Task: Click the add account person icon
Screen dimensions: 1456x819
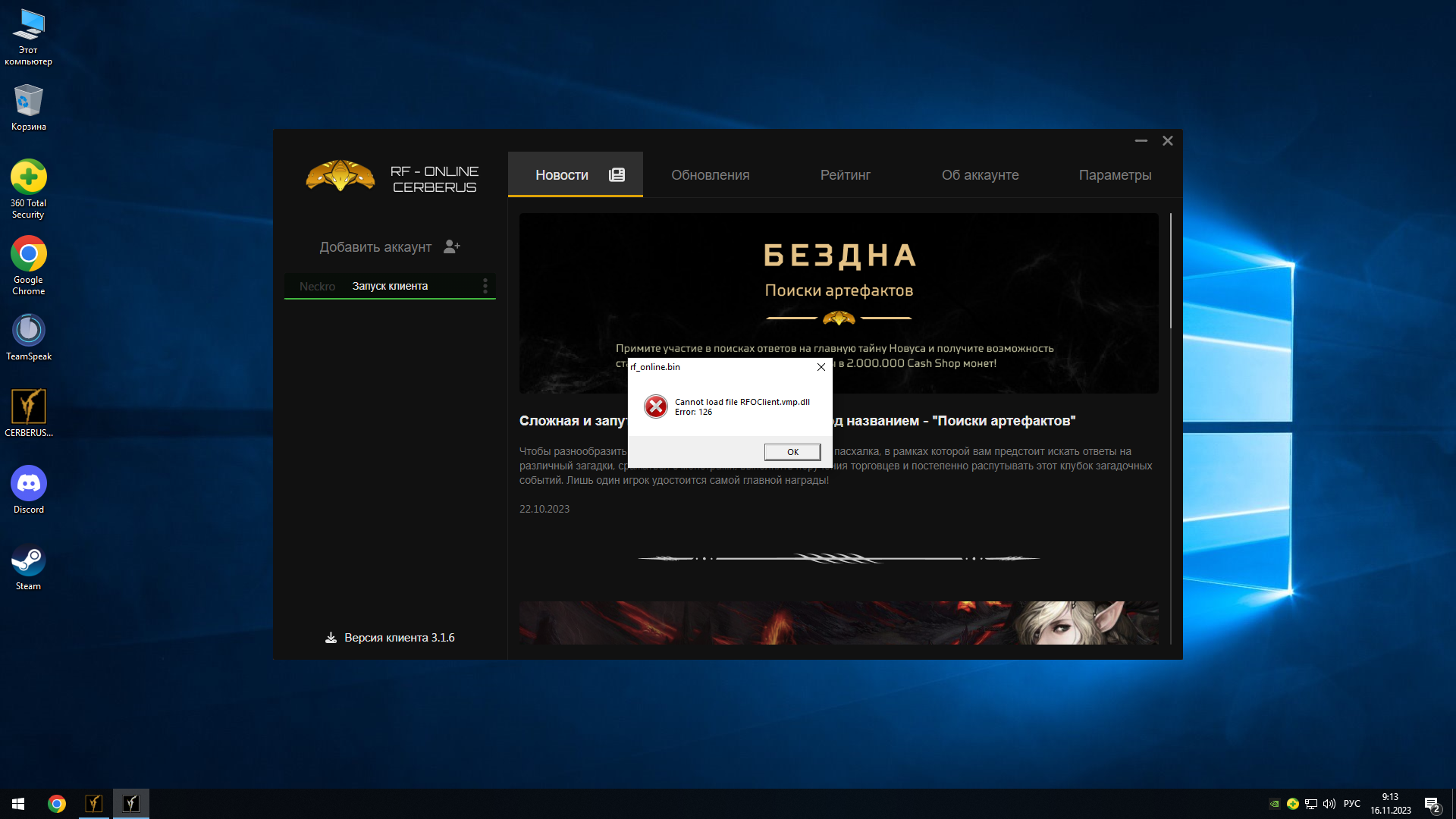Action: [452, 246]
